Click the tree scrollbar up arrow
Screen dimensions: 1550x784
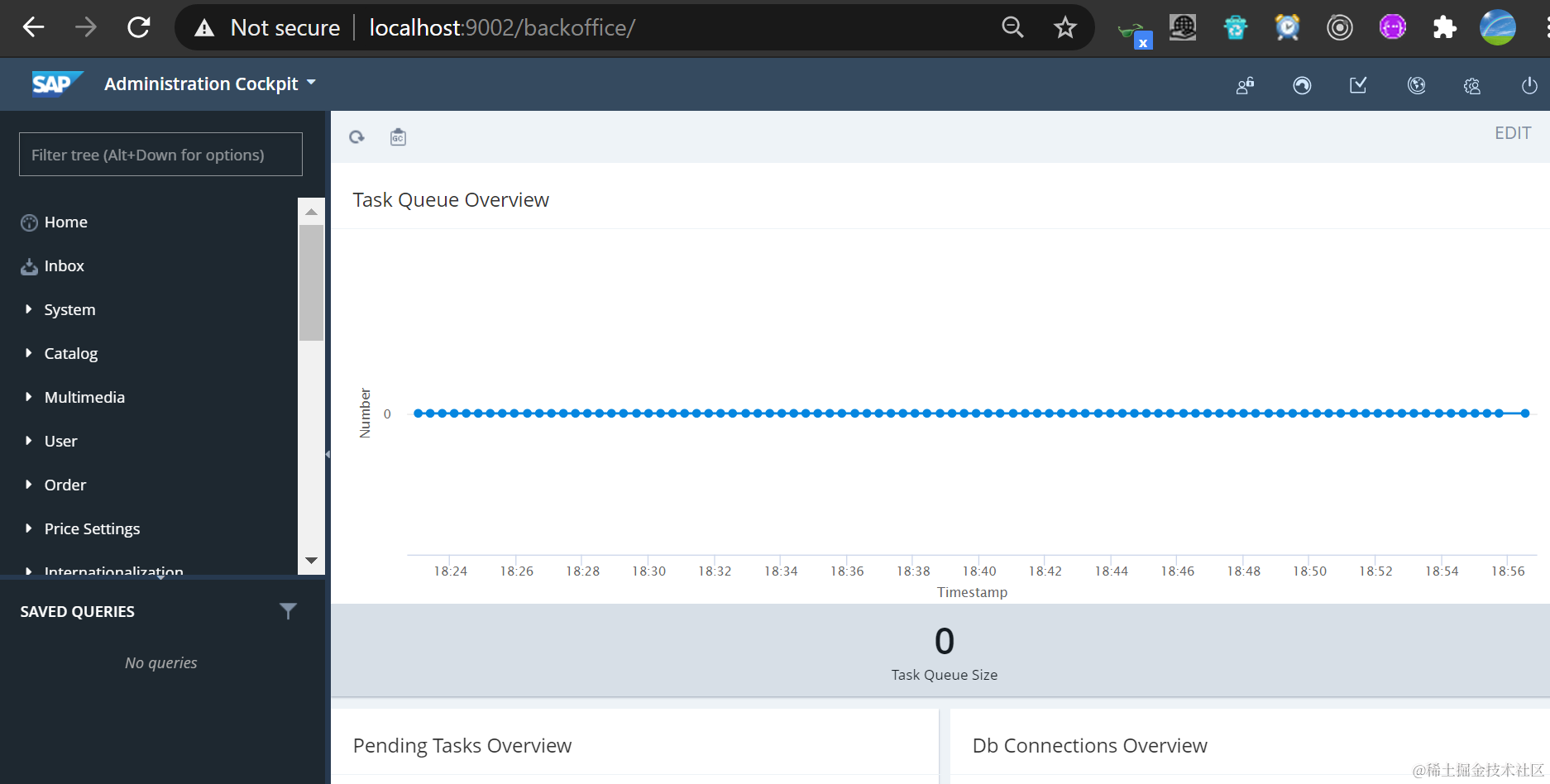point(311,212)
